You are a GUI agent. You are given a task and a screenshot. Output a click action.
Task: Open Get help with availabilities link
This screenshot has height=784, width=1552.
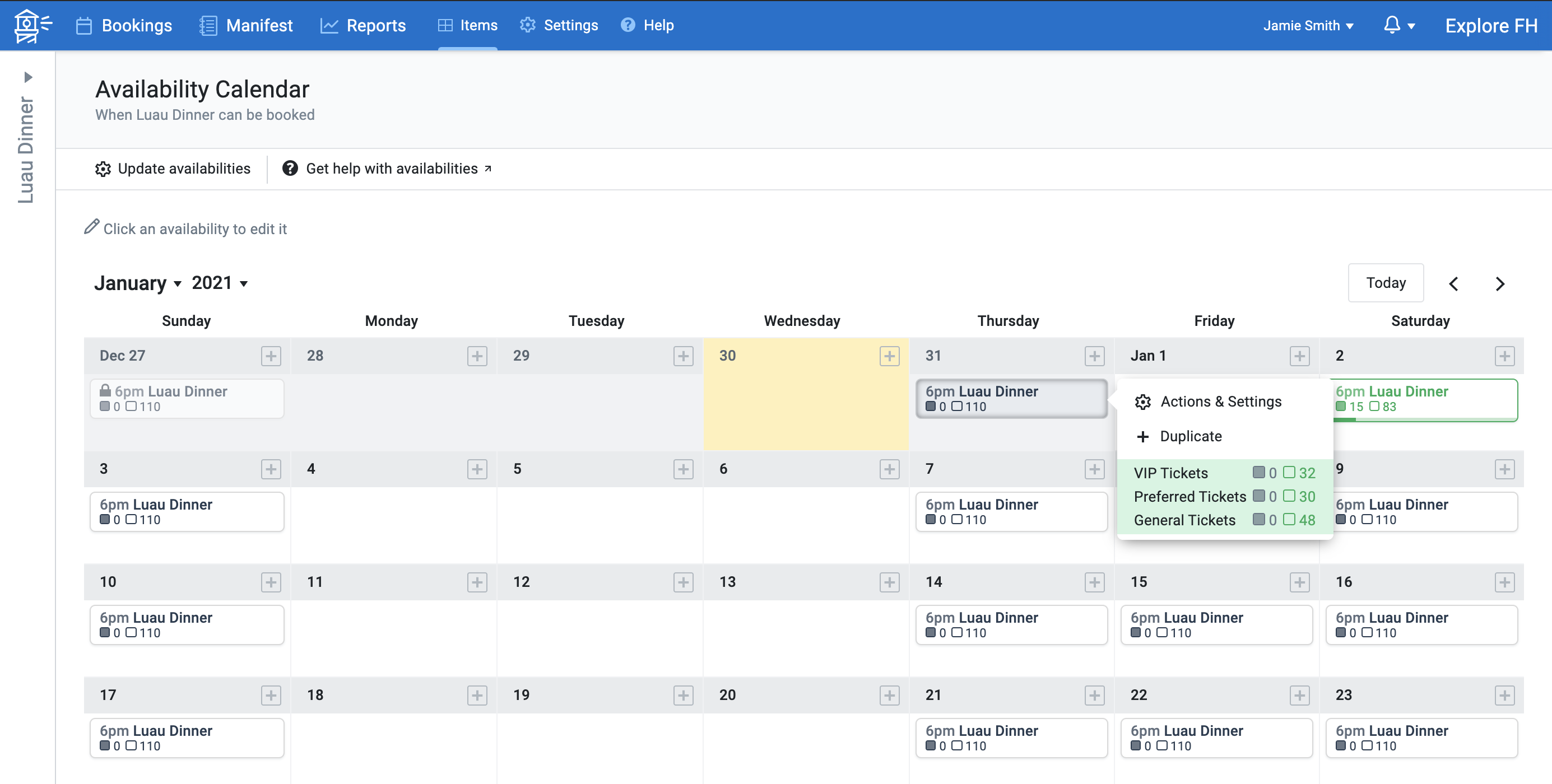click(387, 169)
